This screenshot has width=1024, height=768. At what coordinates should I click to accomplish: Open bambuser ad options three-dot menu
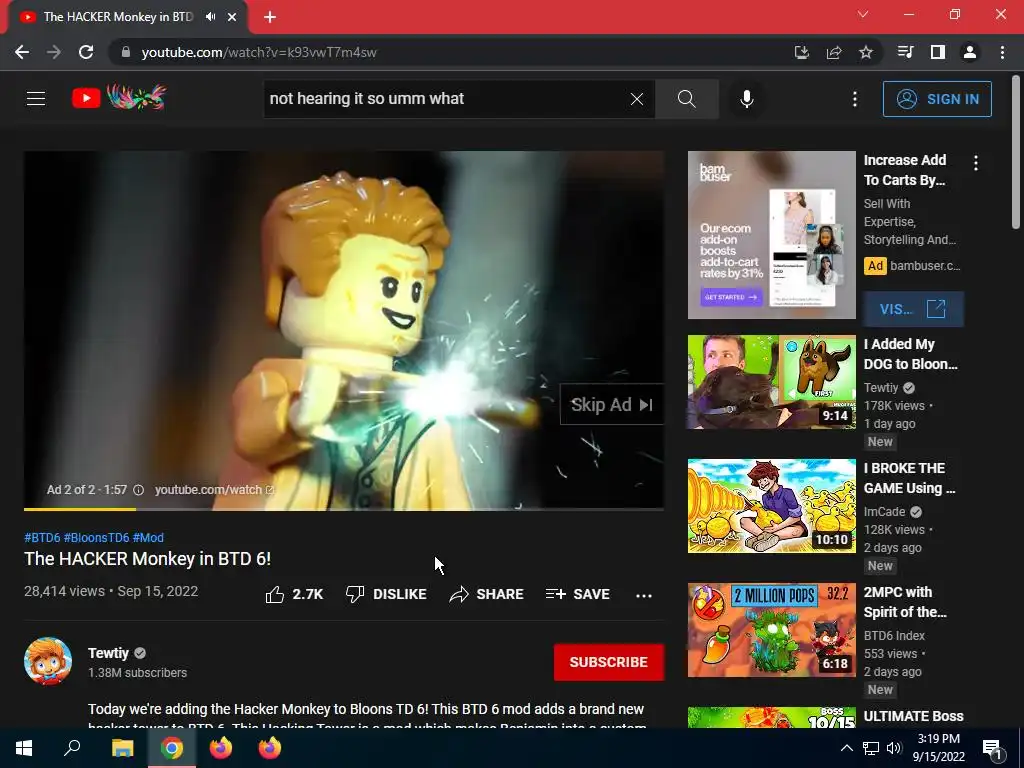976,163
